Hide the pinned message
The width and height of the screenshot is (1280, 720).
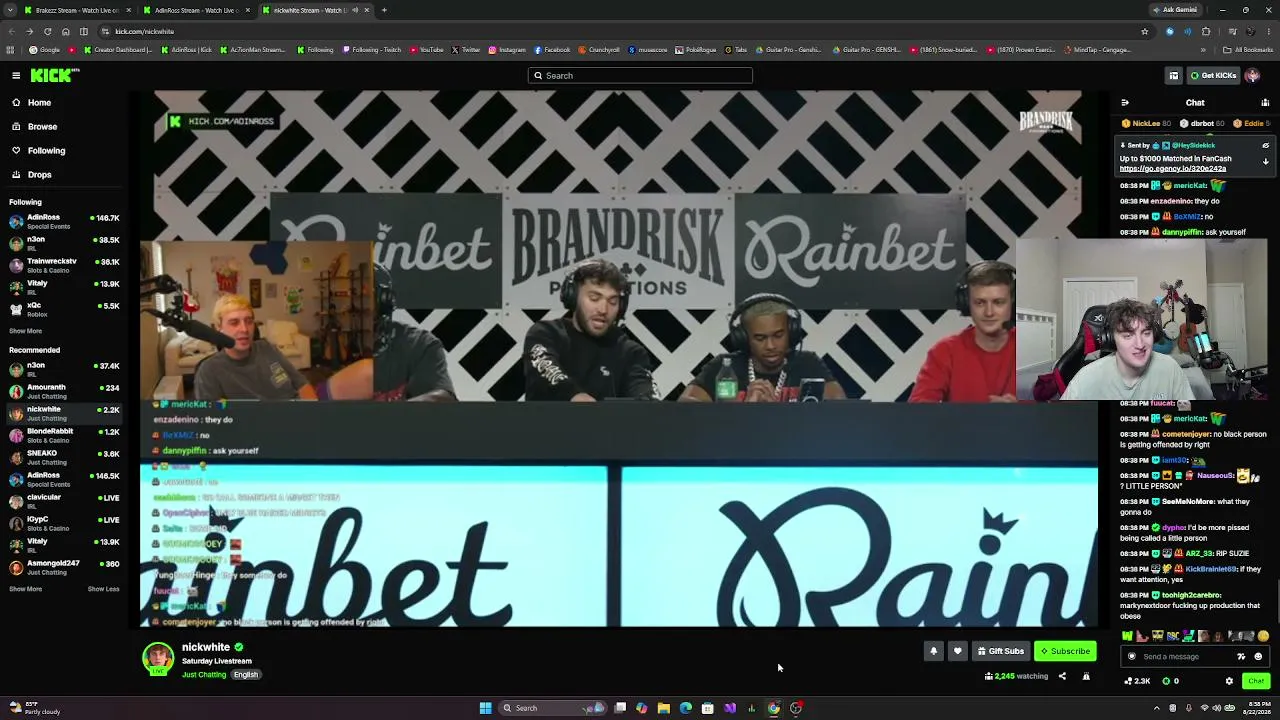[x=1265, y=146]
